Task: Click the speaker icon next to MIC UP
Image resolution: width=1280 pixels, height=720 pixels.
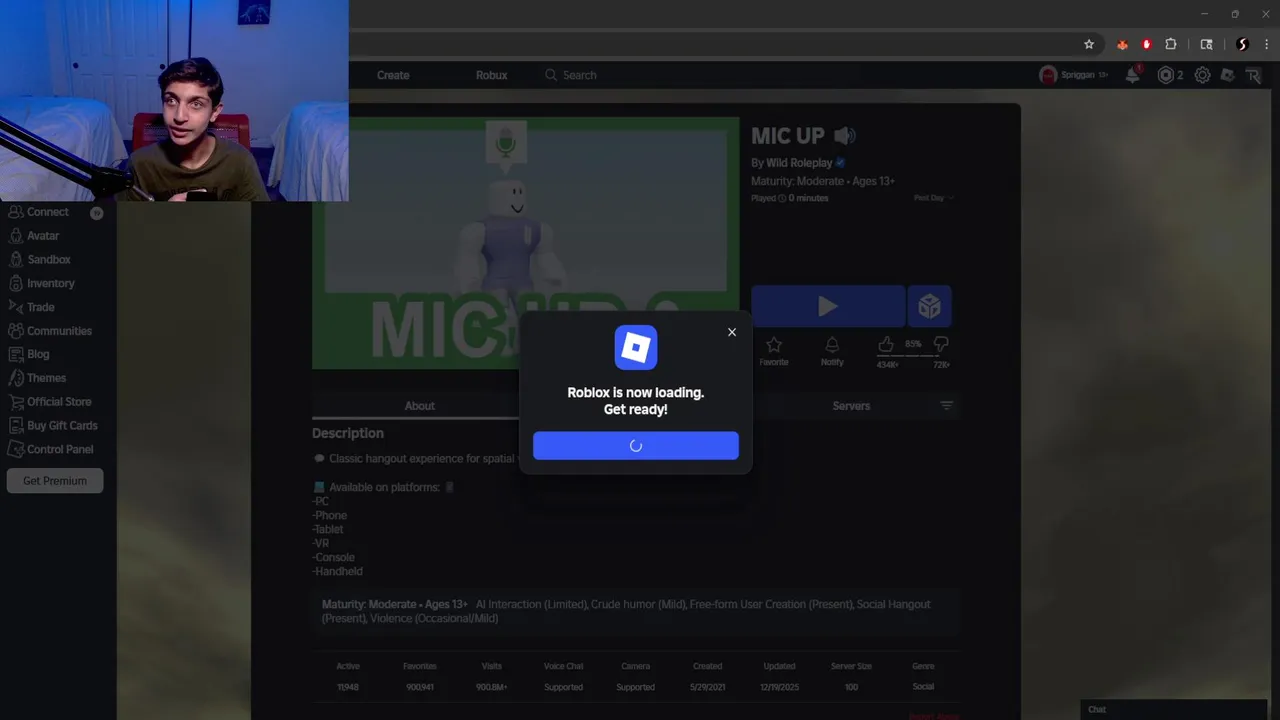Action: [x=845, y=136]
